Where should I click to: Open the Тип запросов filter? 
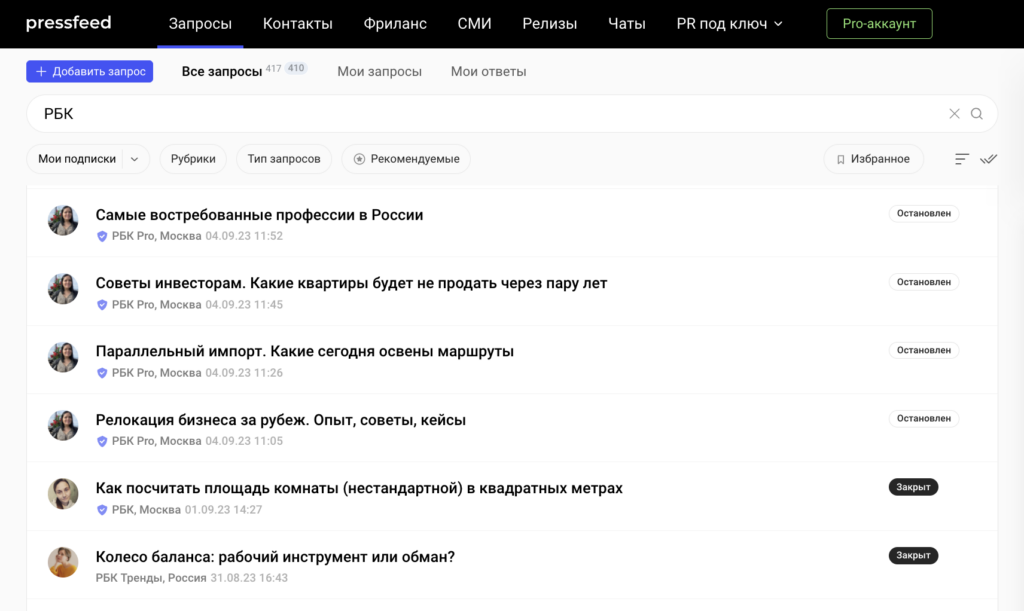coord(284,159)
